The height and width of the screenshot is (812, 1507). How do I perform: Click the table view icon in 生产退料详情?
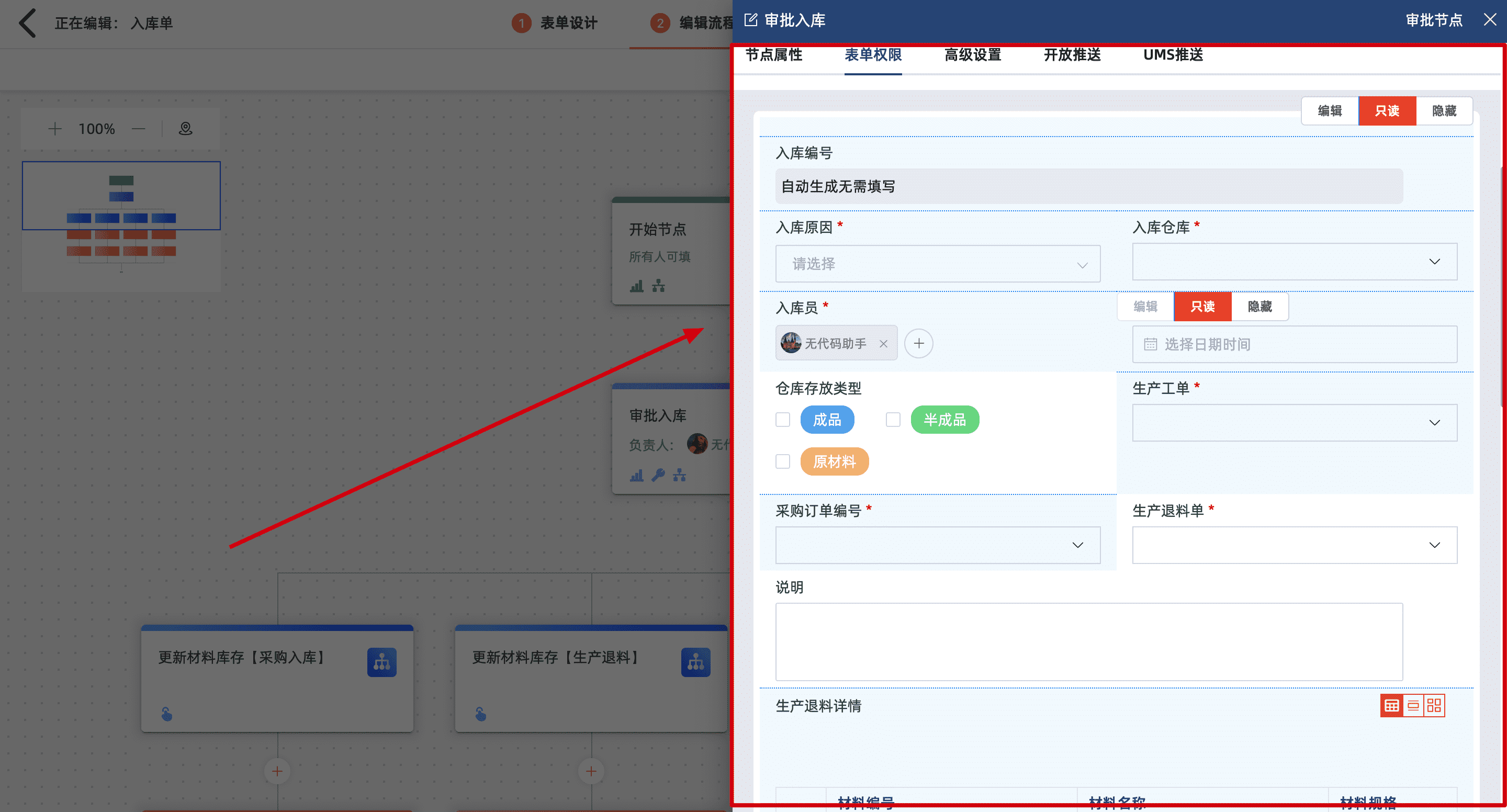[1392, 705]
